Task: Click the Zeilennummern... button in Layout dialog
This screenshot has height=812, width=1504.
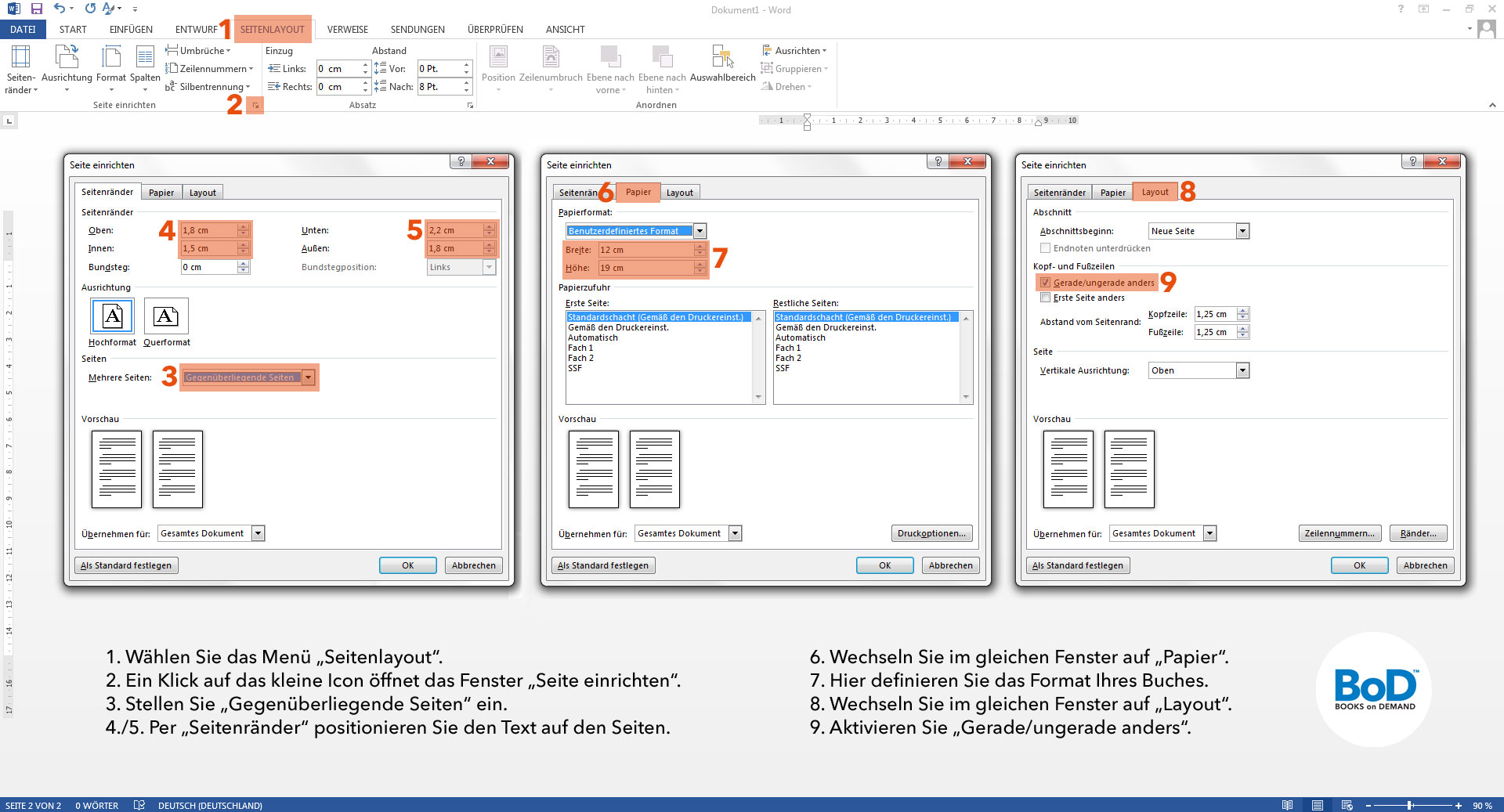Action: click(x=1339, y=533)
